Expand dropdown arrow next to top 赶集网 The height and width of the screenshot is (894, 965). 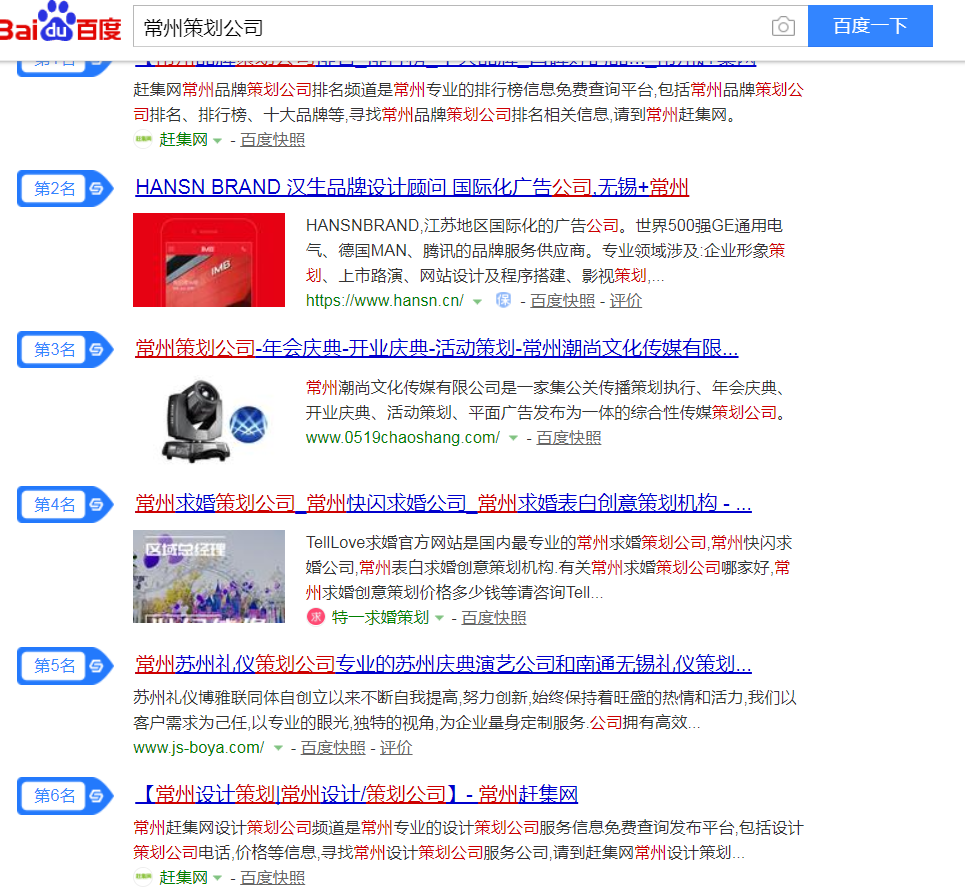pyautogui.click(x=217, y=141)
